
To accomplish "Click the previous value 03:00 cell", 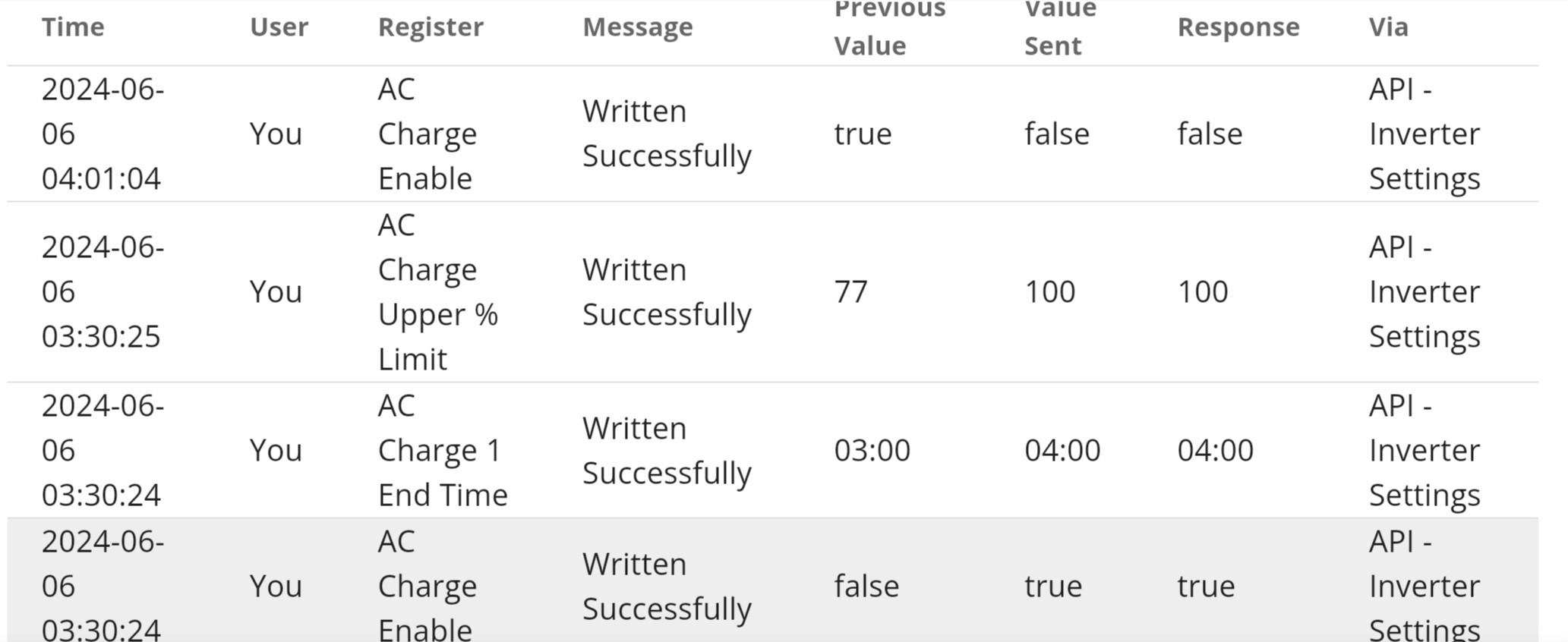I will [872, 451].
